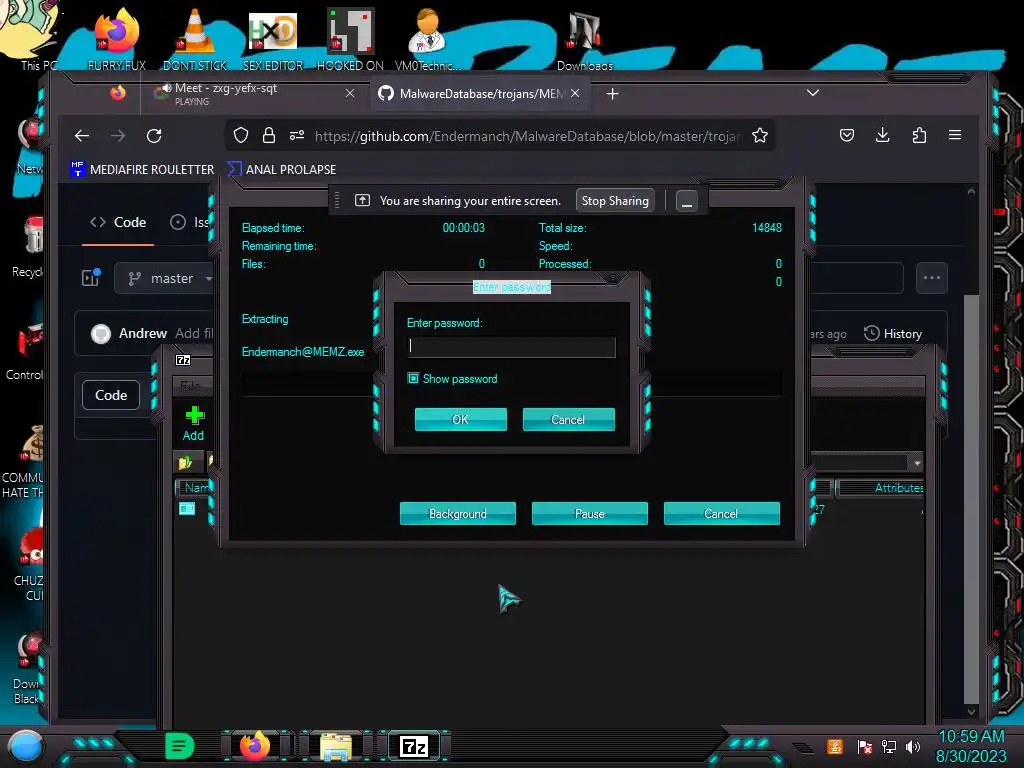
Task: Confirm password with OK button
Action: [x=460, y=419]
